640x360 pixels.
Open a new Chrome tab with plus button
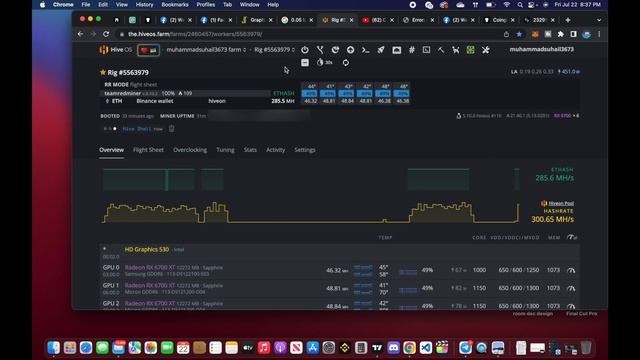click(x=568, y=20)
